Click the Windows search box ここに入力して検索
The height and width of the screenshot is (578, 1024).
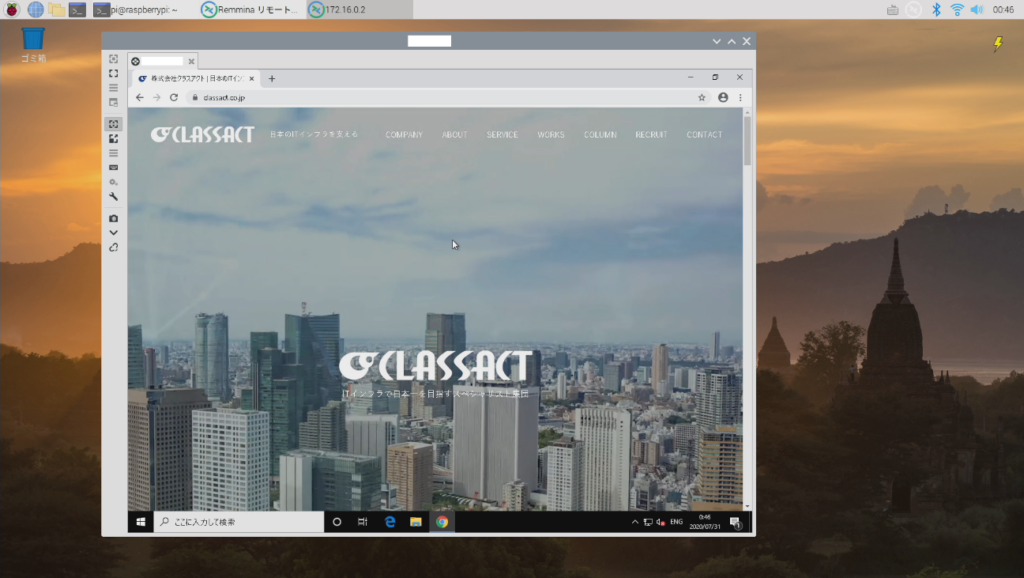pyautogui.click(x=238, y=522)
